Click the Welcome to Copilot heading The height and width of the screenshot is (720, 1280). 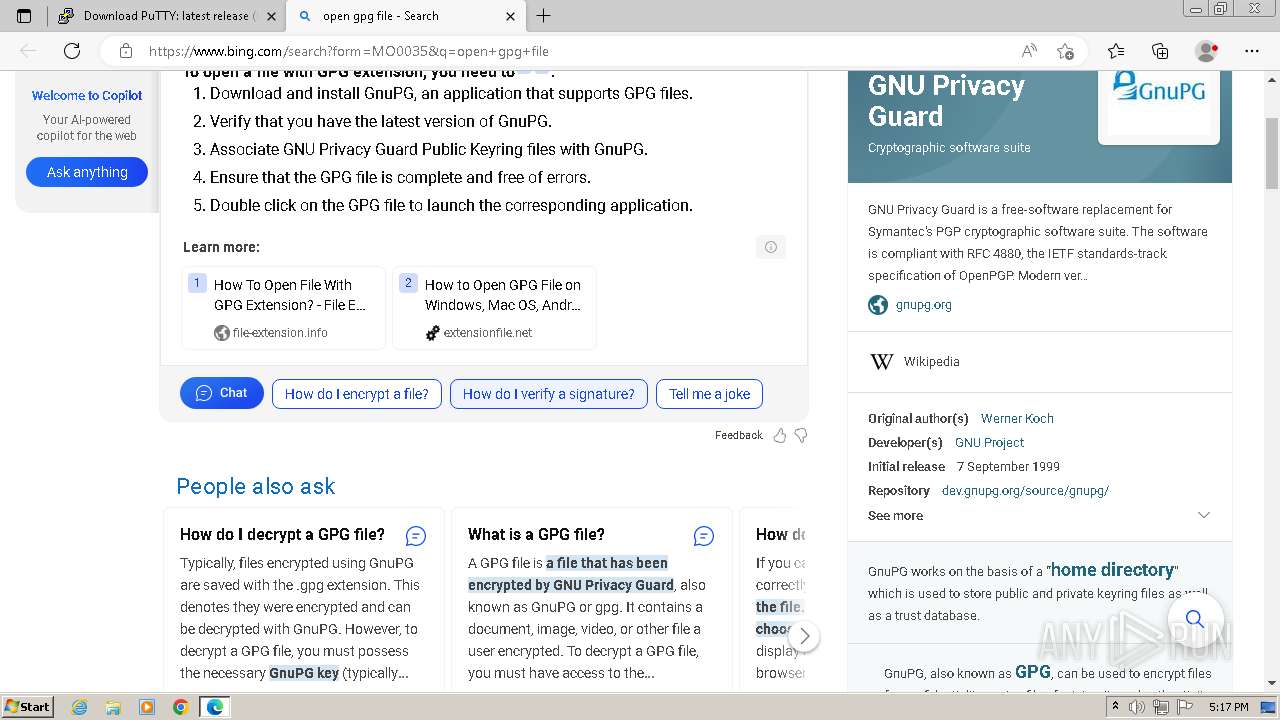click(87, 96)
